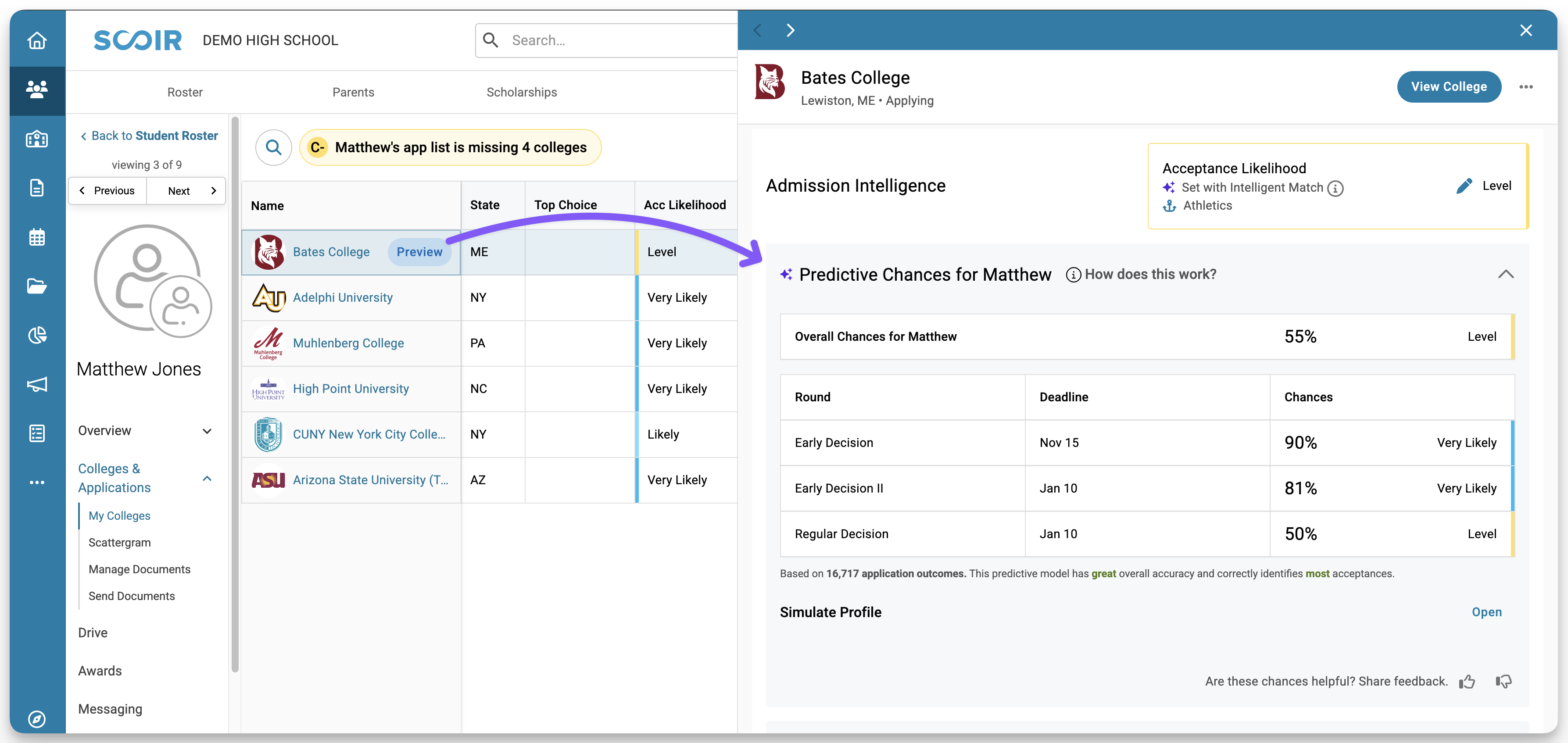1568x743 pixels.
Task: Collapse the Predictive Chances panel
Action: tap(1505, 275)
